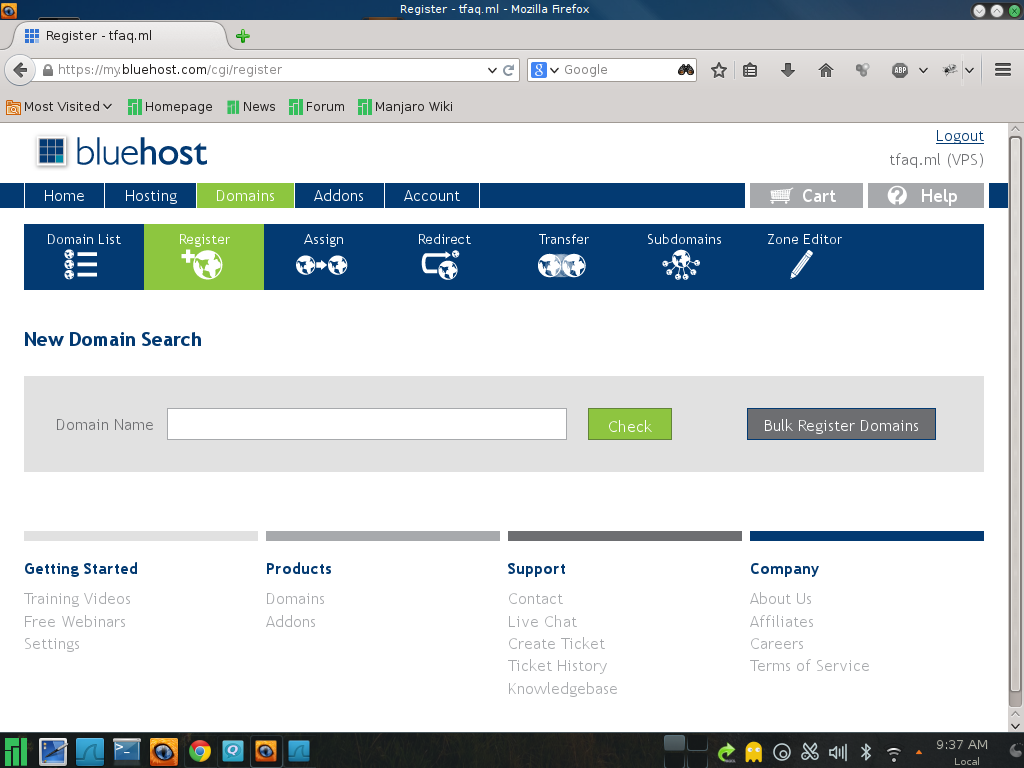
Task: Expand the Adblock Plus dropdown arrow
Action: coord(923,70)
